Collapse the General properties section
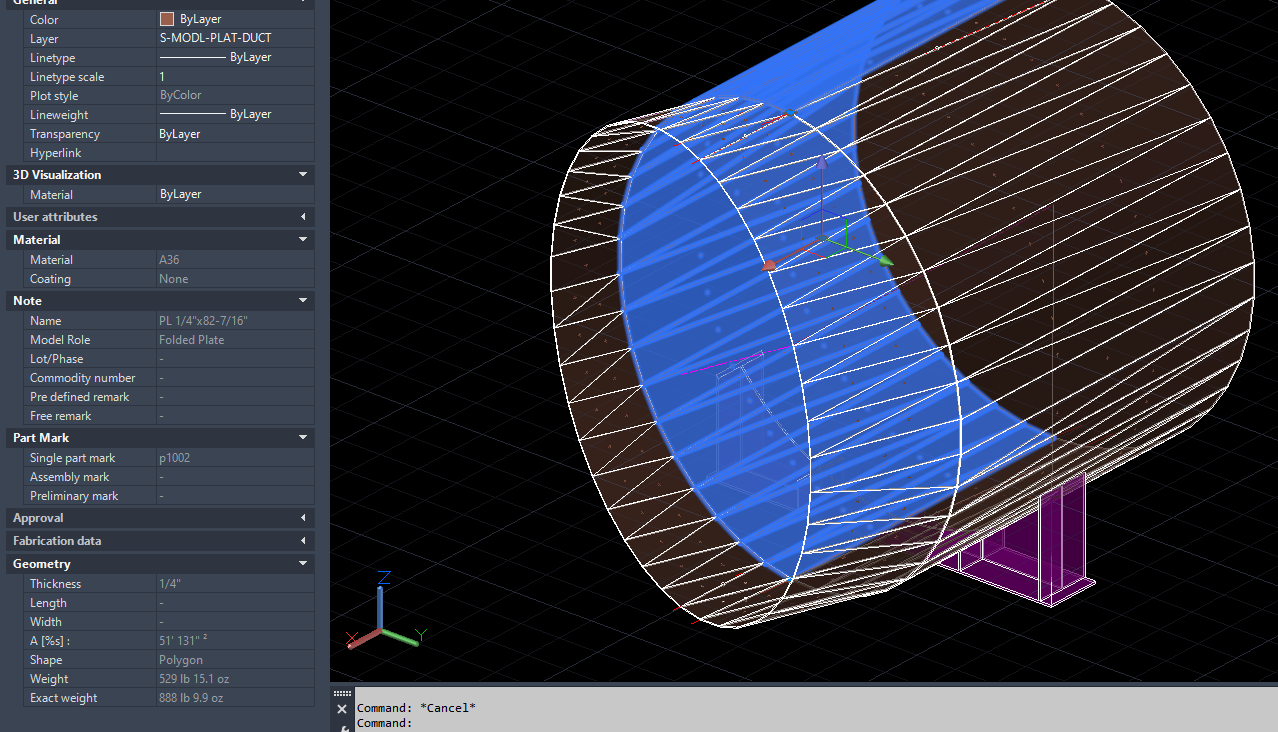This screenshot has height=732, width=1278. [x=305, y=3]
